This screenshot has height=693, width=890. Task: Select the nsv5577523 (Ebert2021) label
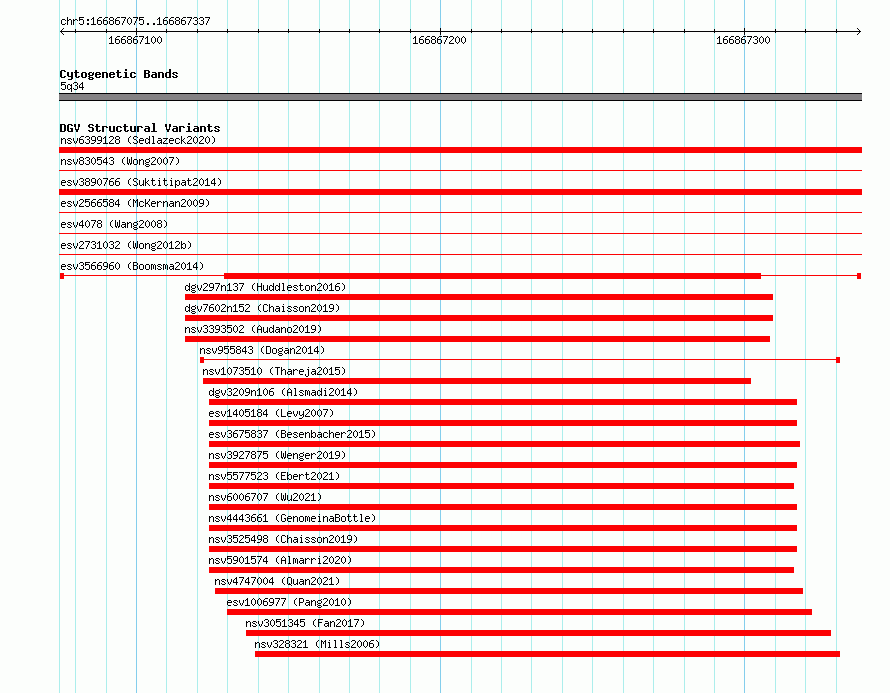click(274, 476)
